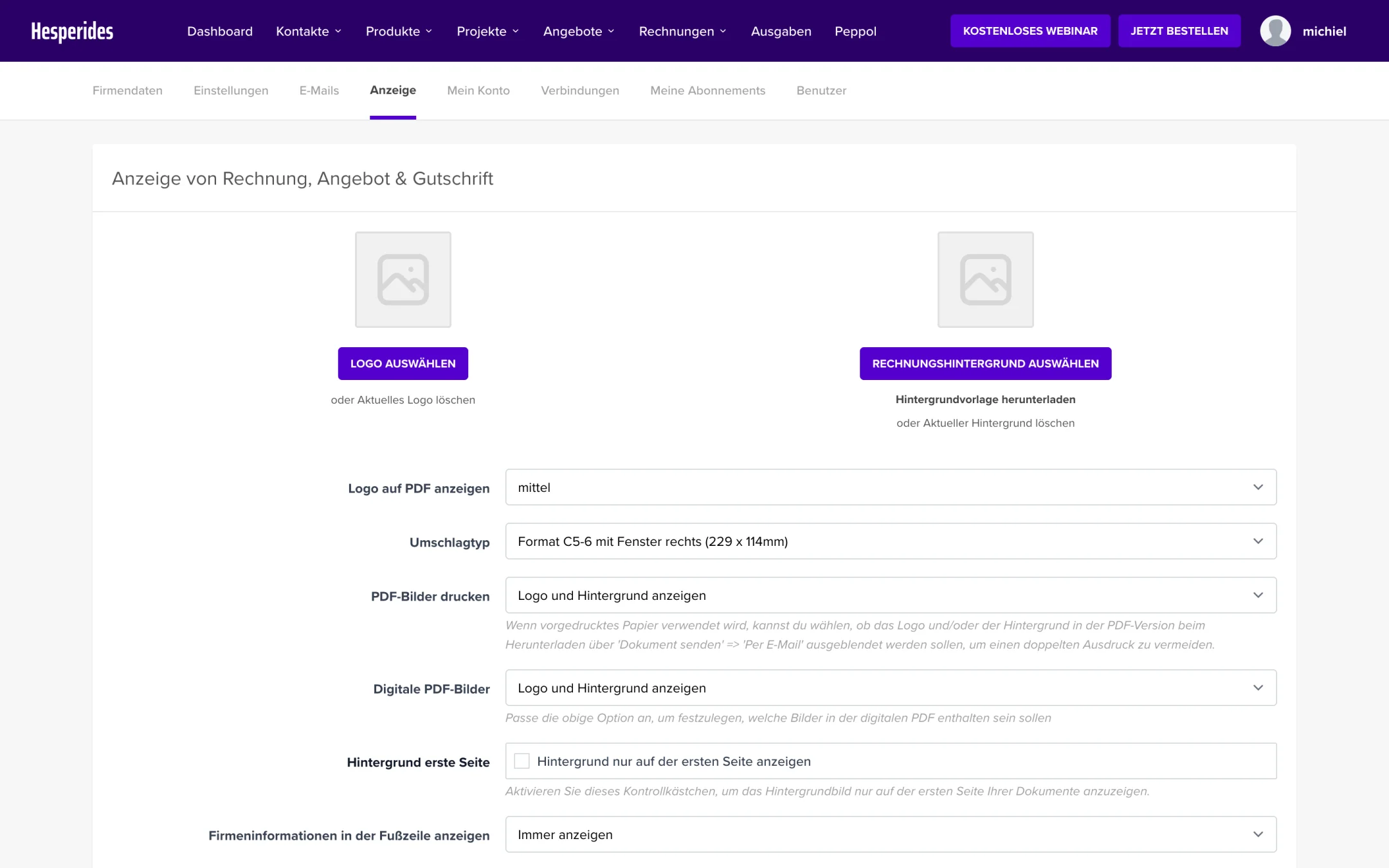1389x868 pixels.
Task: Open the Logo auf PDF anzeigen dropdown
Action: (x=891, y=487)
